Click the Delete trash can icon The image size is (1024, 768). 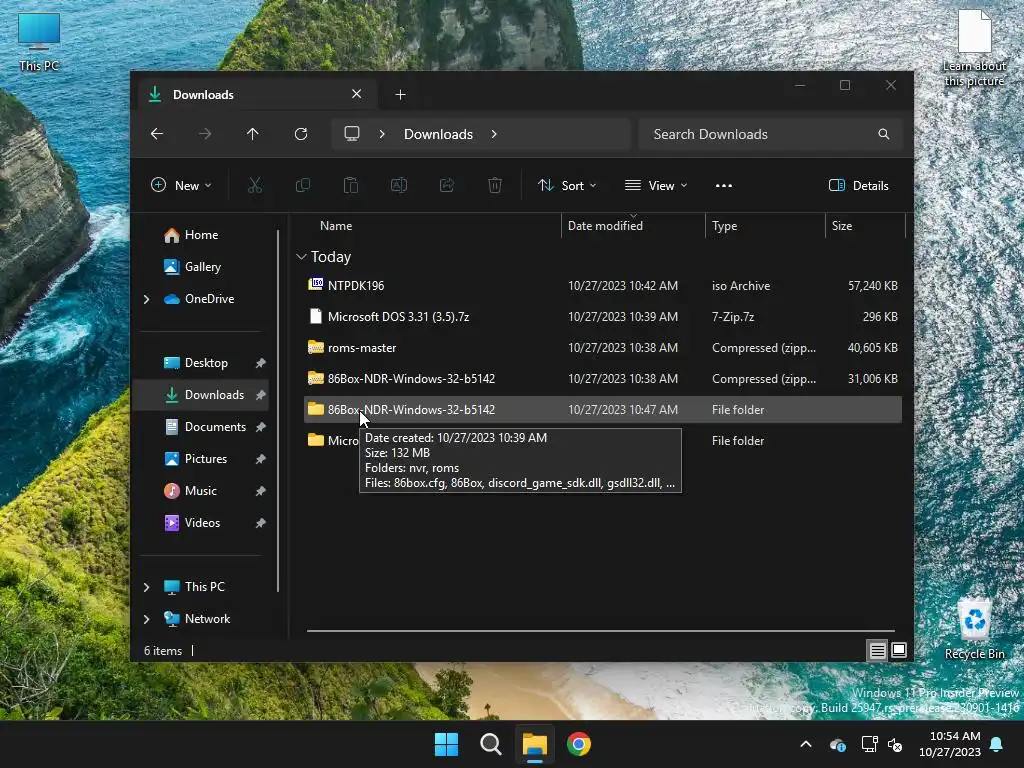click(x=495, y=185)
